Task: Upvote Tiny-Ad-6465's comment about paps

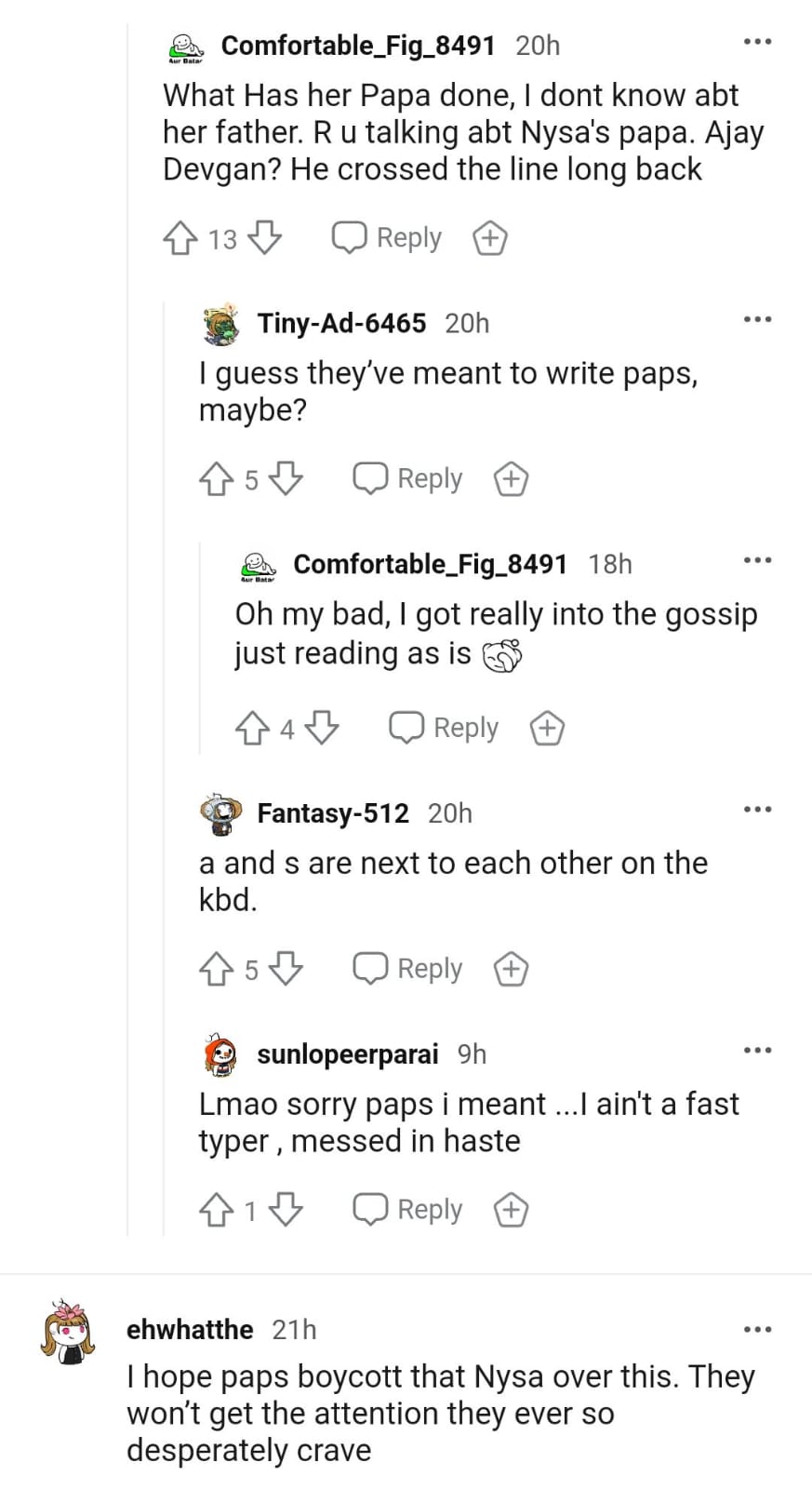Action: coord(217,479)
